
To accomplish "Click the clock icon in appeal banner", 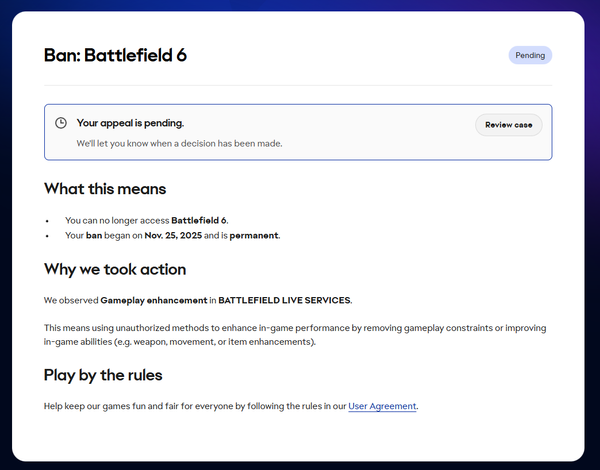I will pyautogui.click(x=61, y=123).
